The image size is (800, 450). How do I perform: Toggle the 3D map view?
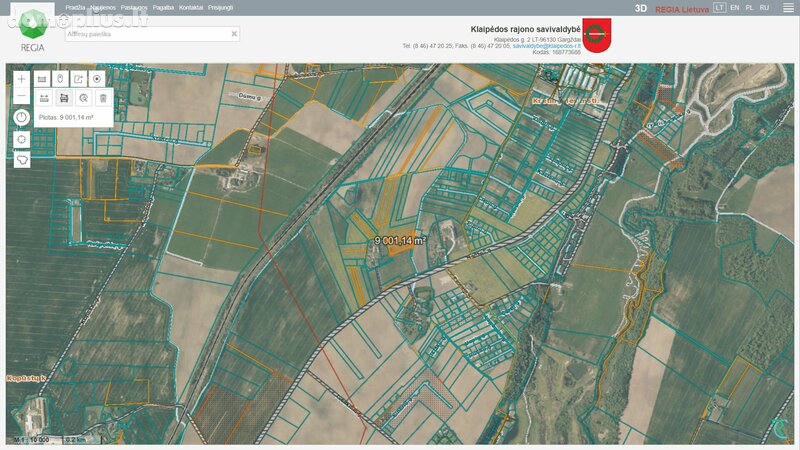click(x=641, y=8)
